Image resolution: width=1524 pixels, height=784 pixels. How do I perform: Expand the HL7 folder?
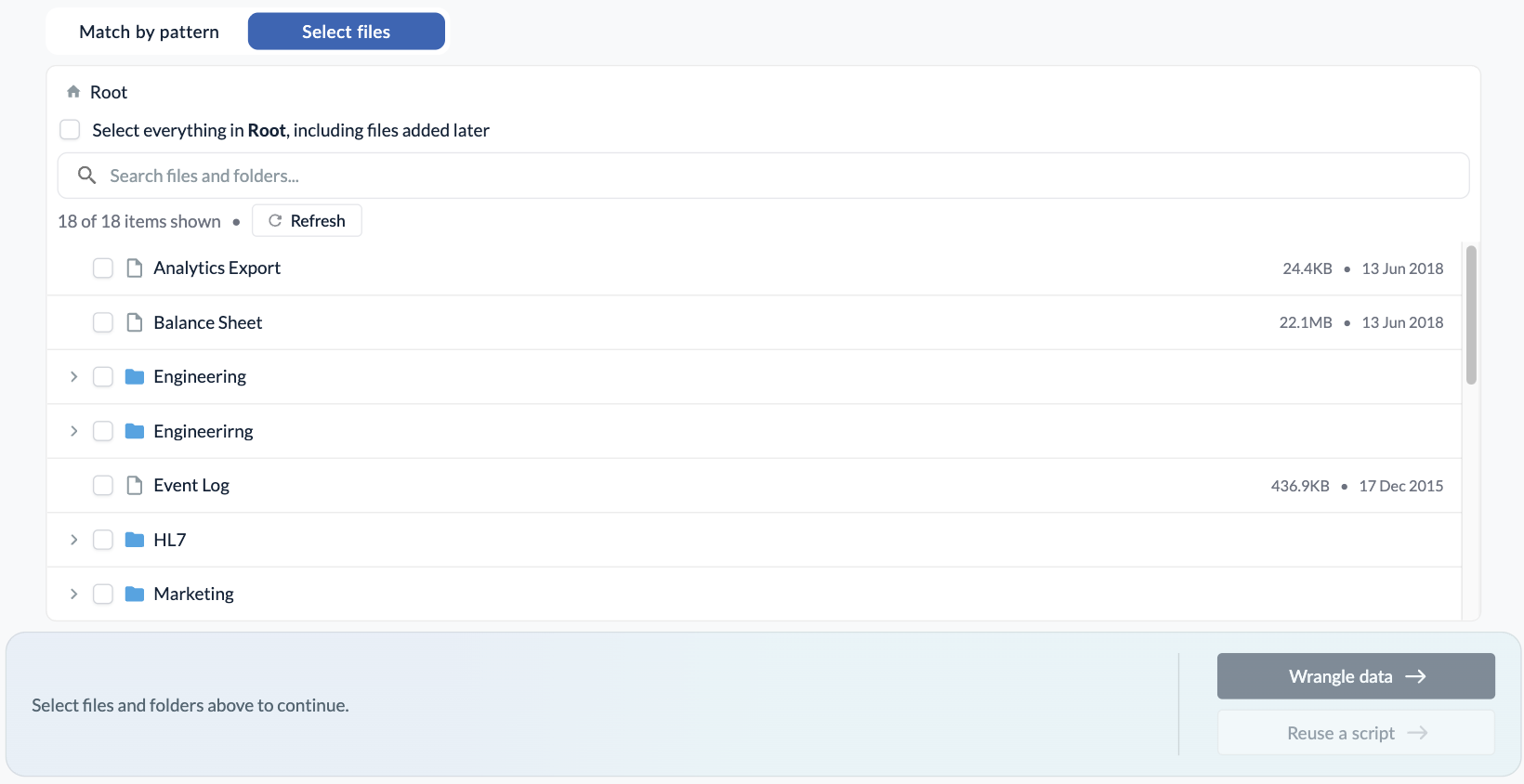point(74,540)
